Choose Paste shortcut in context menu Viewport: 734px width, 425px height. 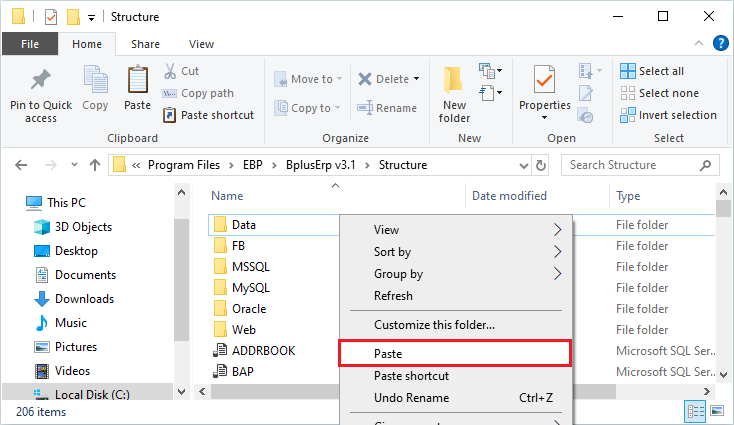455,376
